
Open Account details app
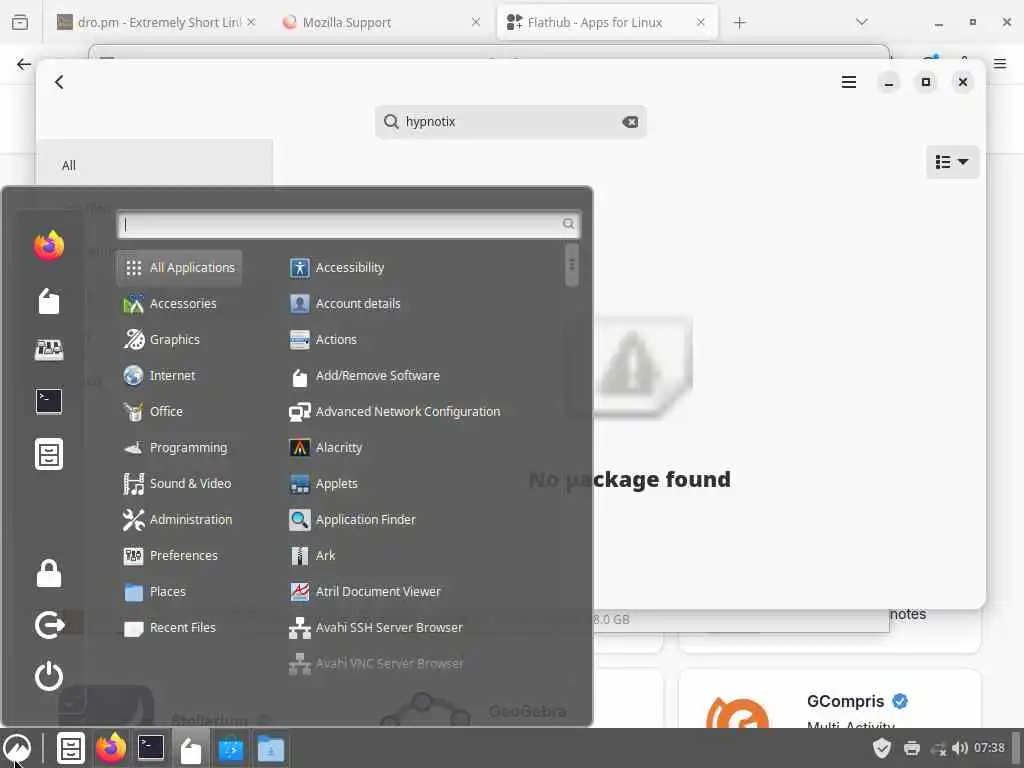(x=345, y=304)
